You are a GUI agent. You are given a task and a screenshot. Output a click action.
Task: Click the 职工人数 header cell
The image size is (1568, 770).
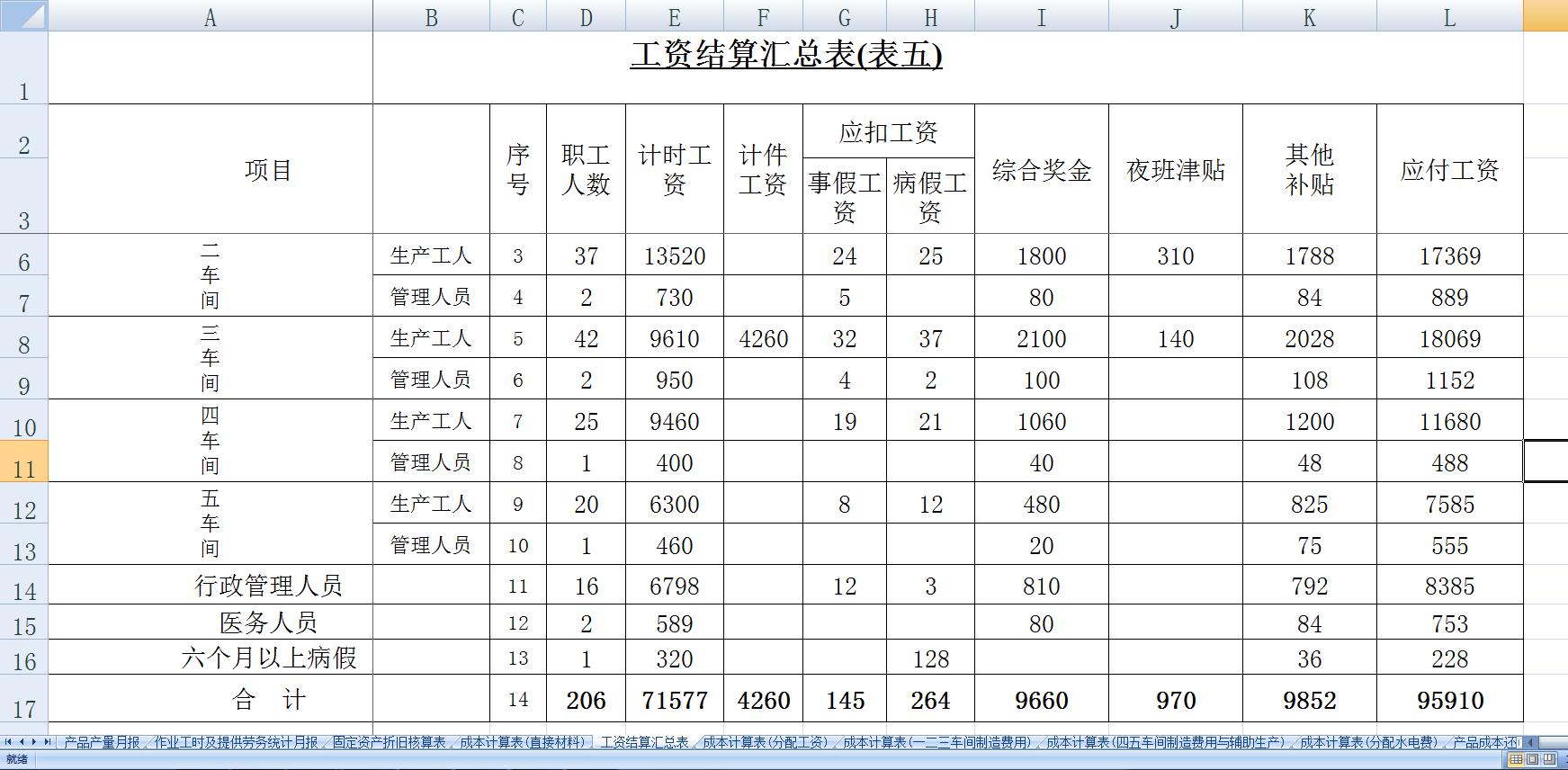[586, 169]
